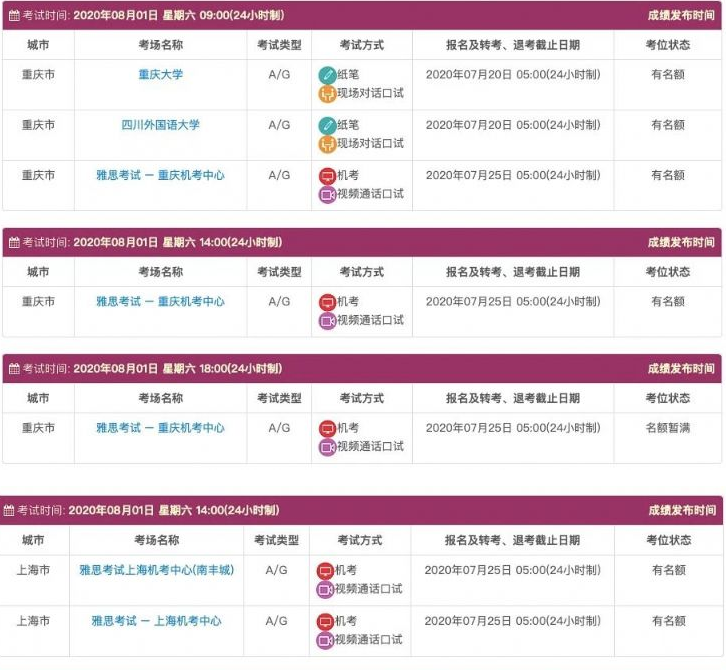Open 重庆机考中心 link in 18:00 session
The width and height of the screenshot is (726, 670).
pos(160,427)
